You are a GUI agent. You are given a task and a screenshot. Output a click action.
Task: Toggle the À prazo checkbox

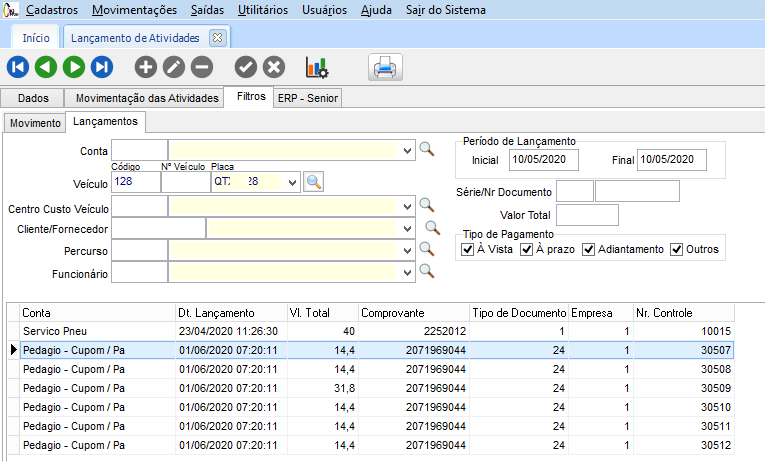coord(527,249)
